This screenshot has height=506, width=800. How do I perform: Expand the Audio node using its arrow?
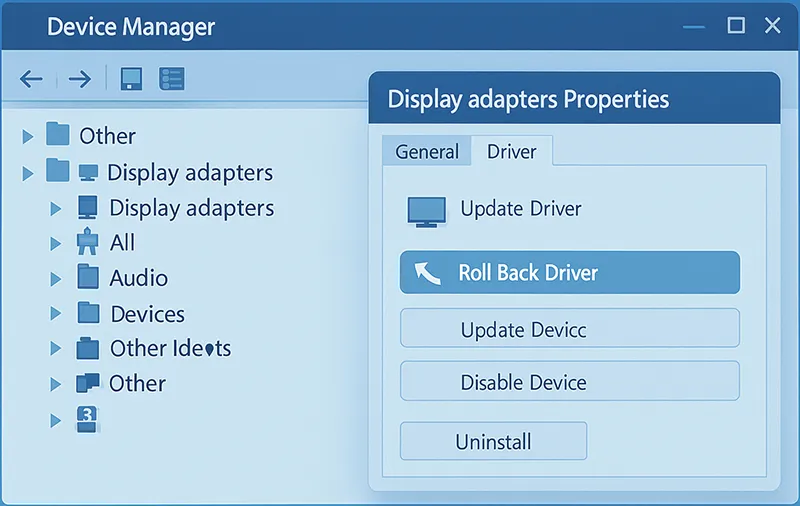pos(56,279)
